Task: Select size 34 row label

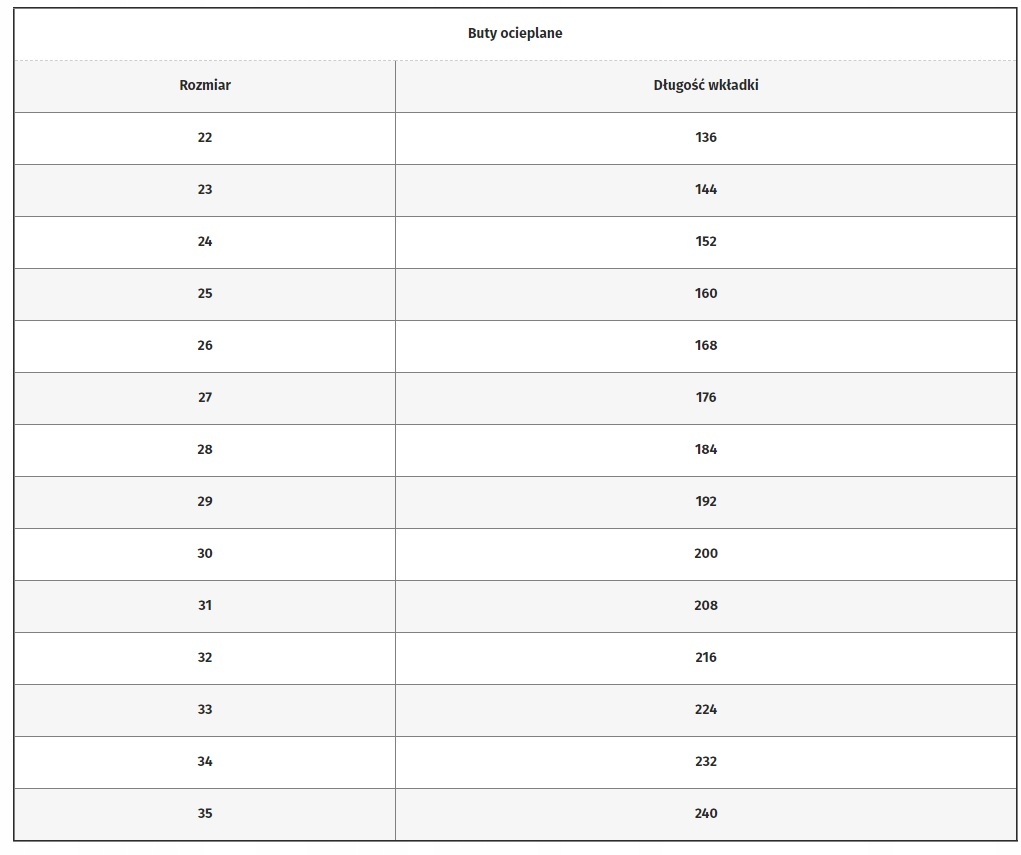Action: click(x=205, y=761)
